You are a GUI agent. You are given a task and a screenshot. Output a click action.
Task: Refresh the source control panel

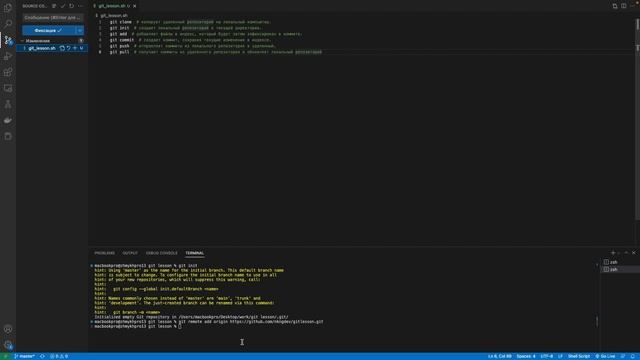click(x=71, y=6)
